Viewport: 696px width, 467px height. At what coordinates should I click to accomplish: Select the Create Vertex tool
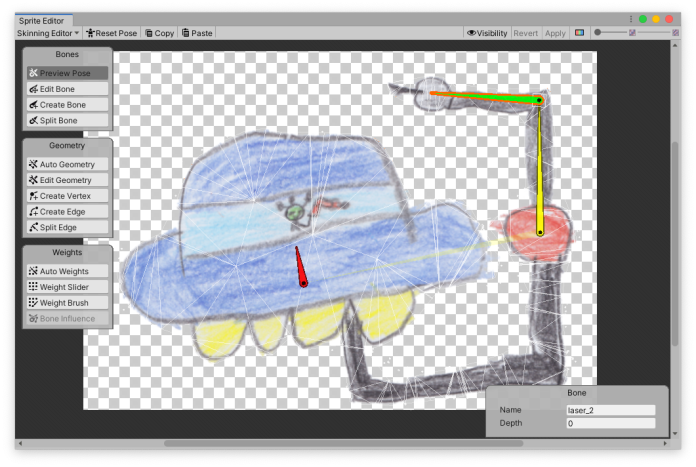pyautogui.click(x=66, y=196)
